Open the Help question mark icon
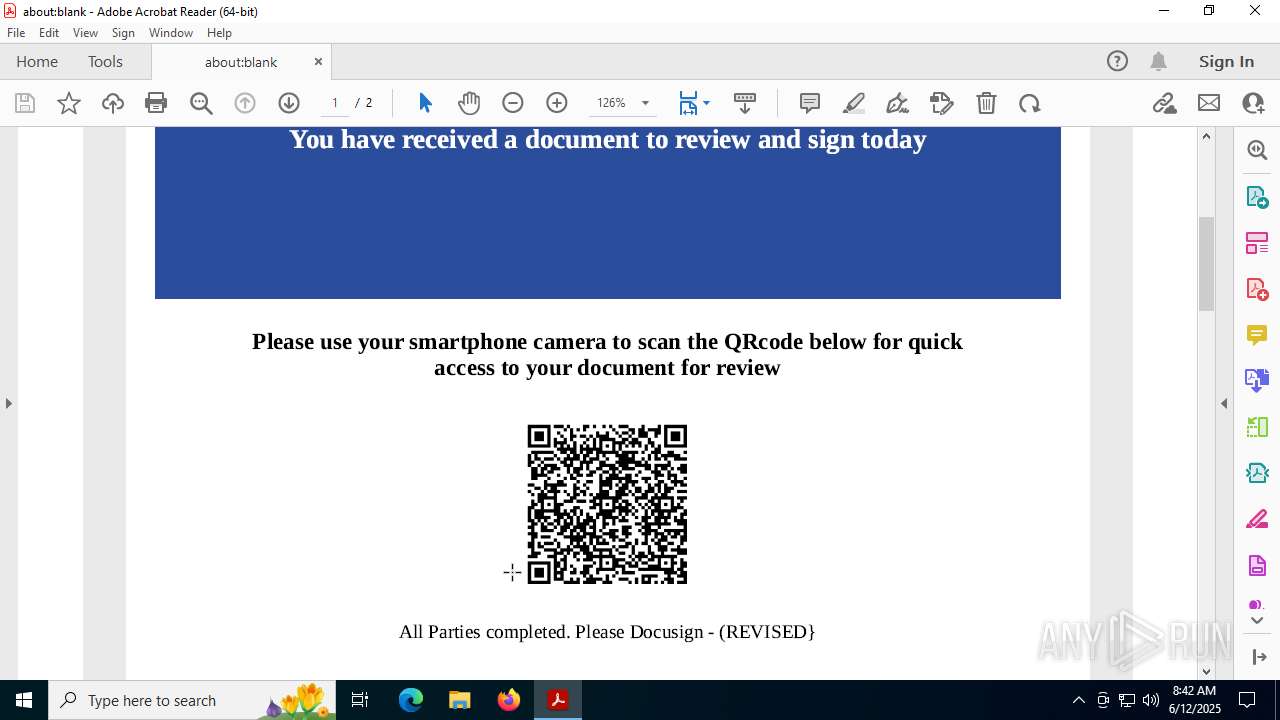The image size is (1280, 720). 1117,61
